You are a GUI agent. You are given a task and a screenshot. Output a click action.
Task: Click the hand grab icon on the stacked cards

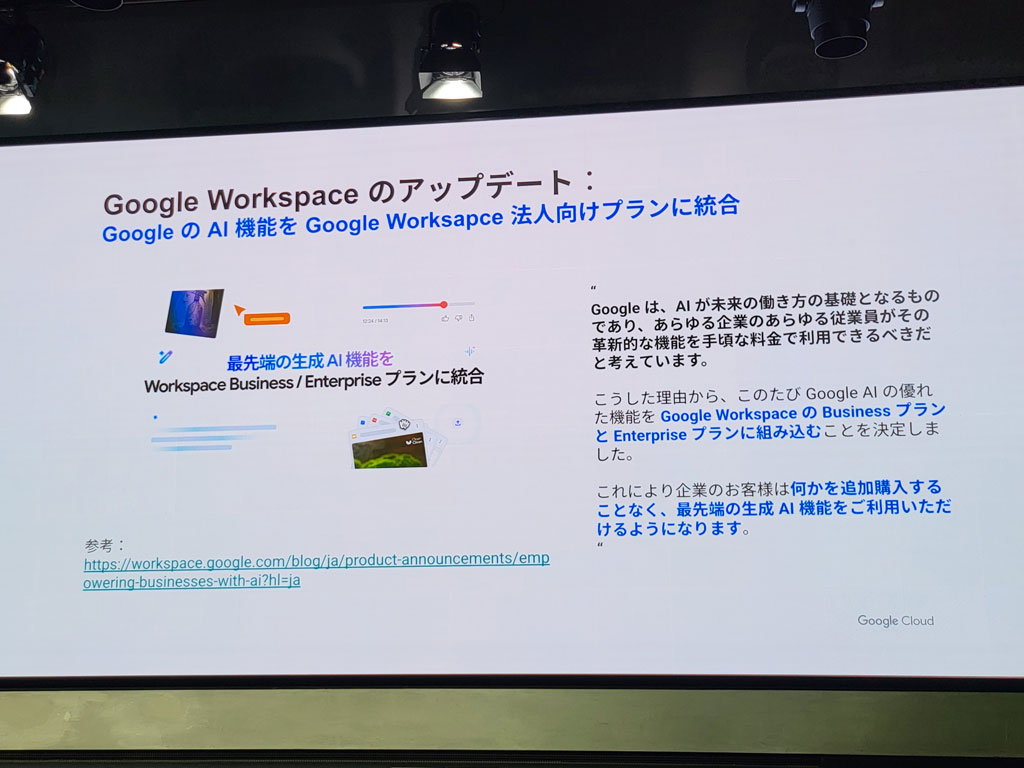tap(404, 424)
